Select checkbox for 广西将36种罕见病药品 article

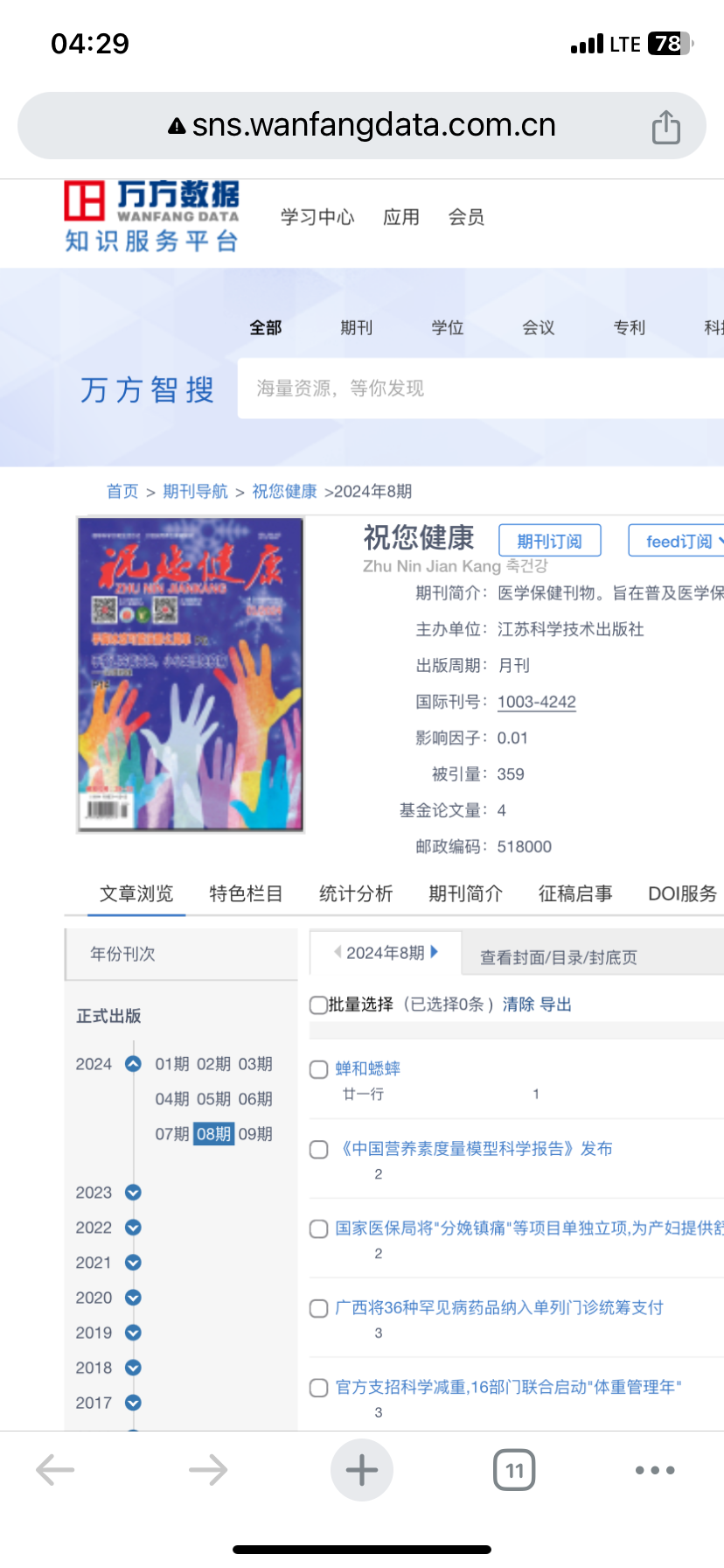click(x=319, y=1308)
